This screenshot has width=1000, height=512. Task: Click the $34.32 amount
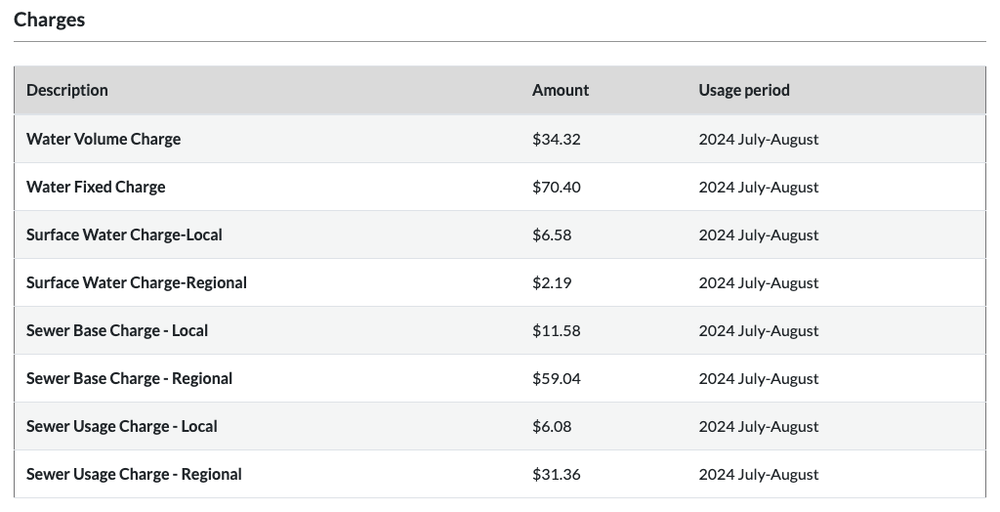coord(556,139)
